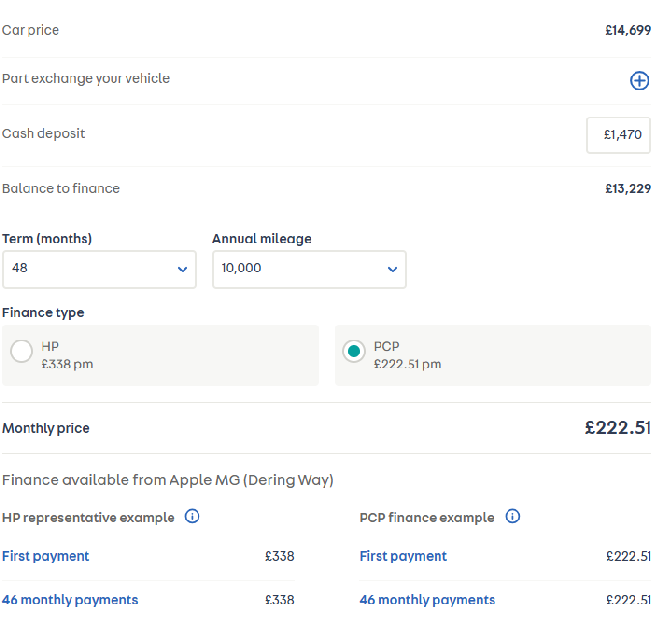Open the PCP finance example info icon
664x618 pixels.
[512, 517]
